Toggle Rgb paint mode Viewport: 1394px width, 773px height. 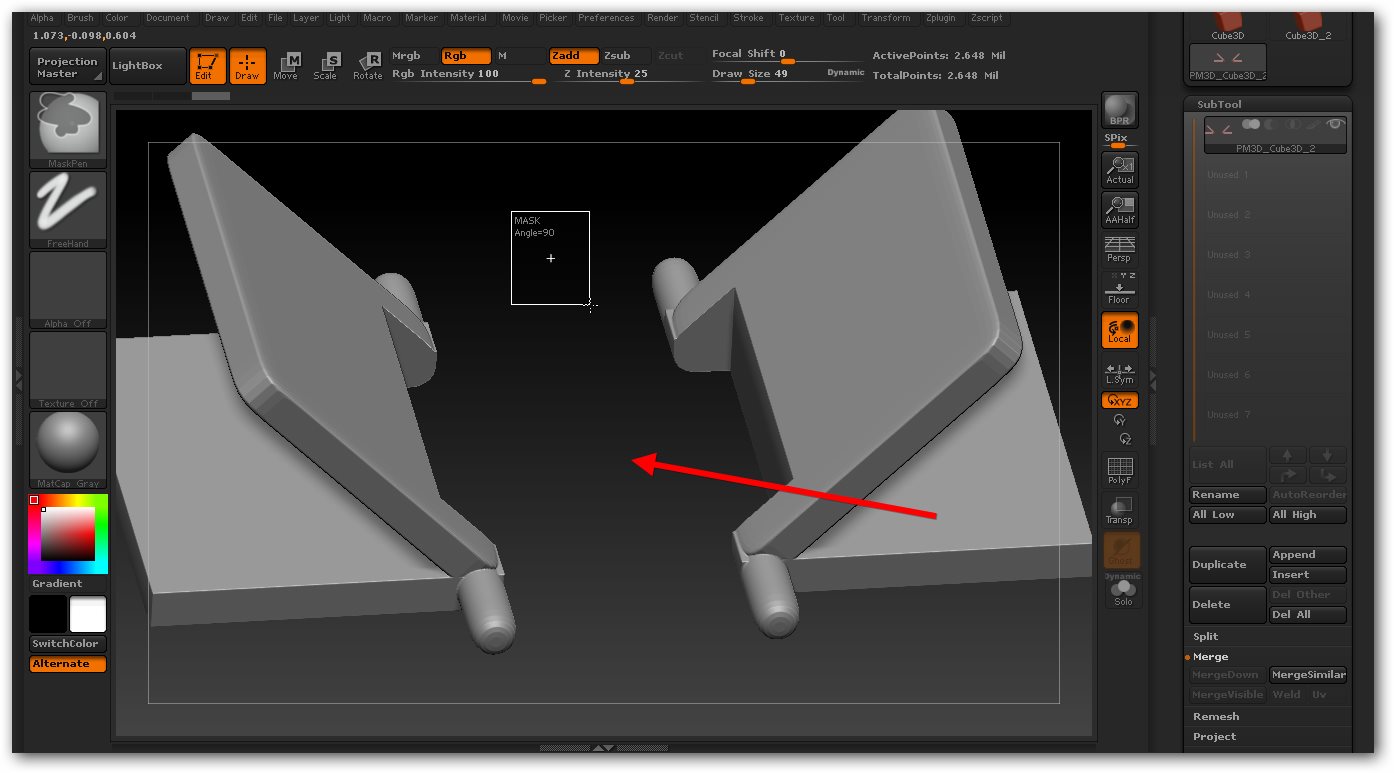466,56
